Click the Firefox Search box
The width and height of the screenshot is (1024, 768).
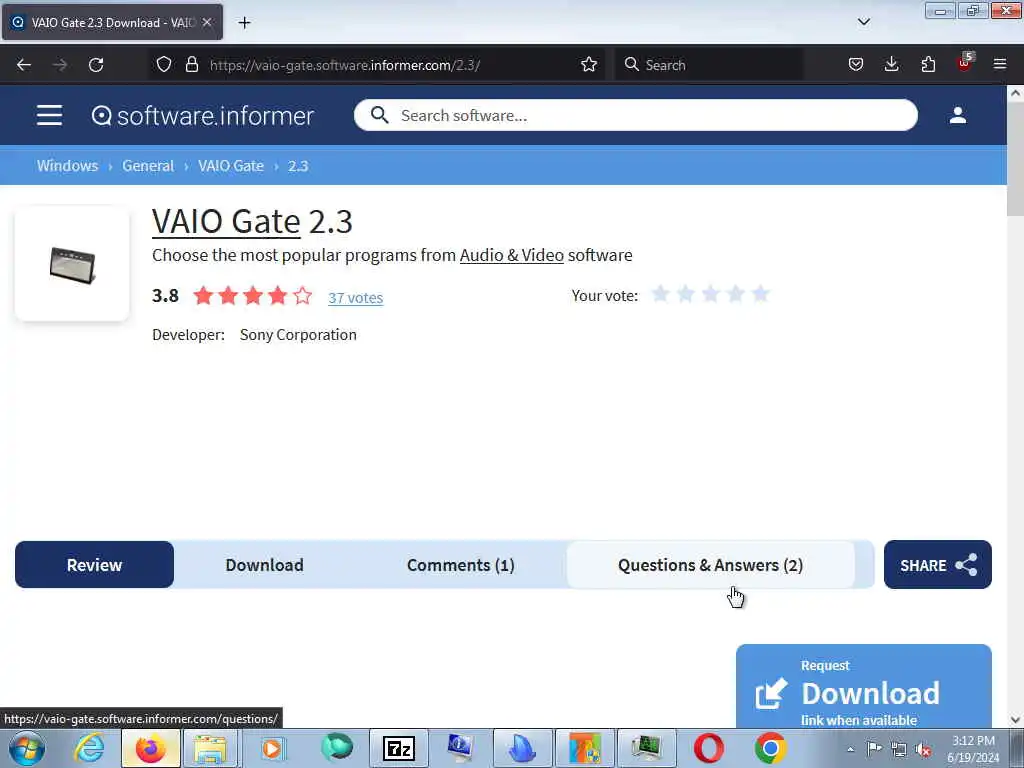(x=709, y=65)
